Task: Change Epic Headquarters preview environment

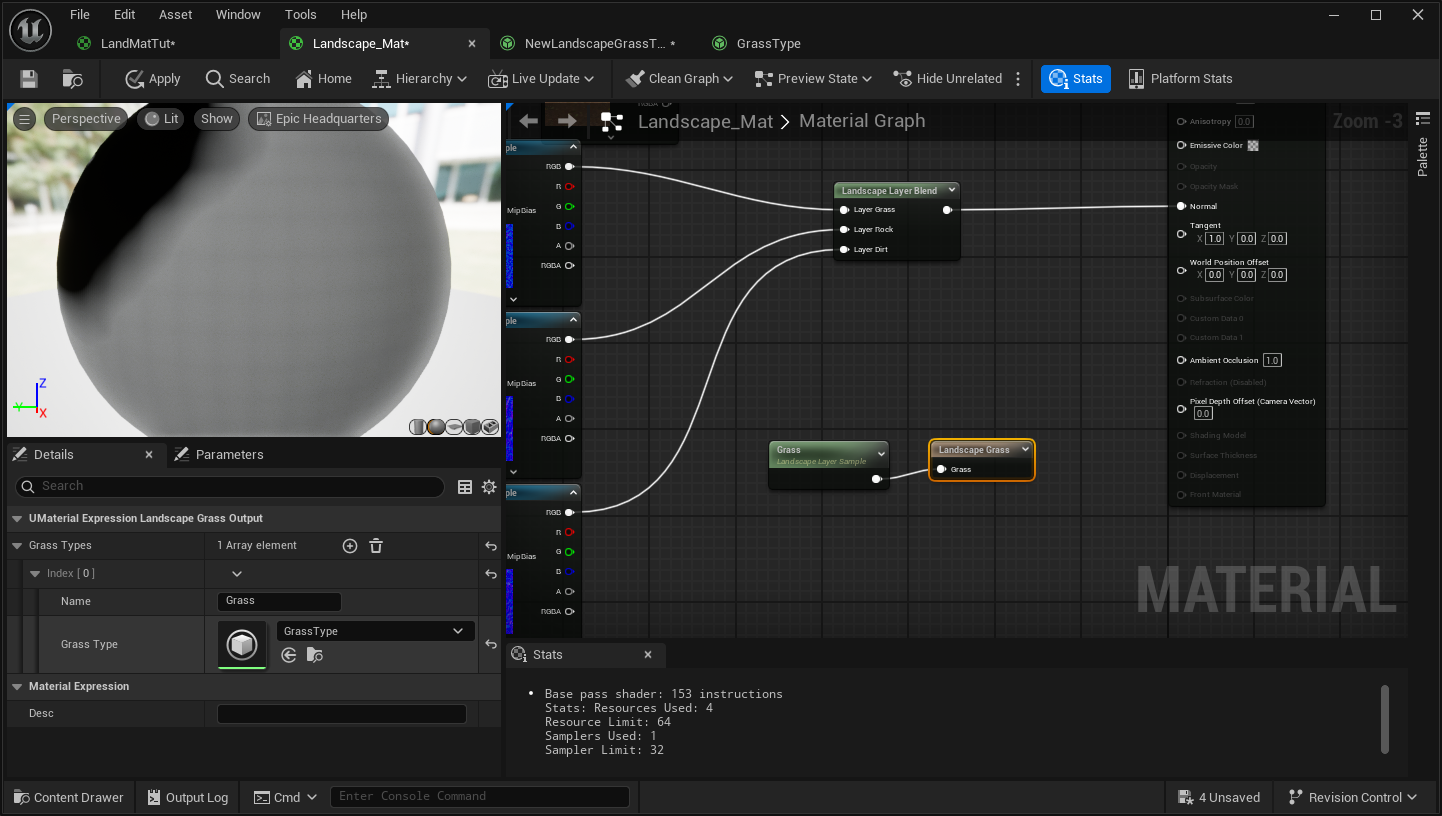Action: pos(318,119)
